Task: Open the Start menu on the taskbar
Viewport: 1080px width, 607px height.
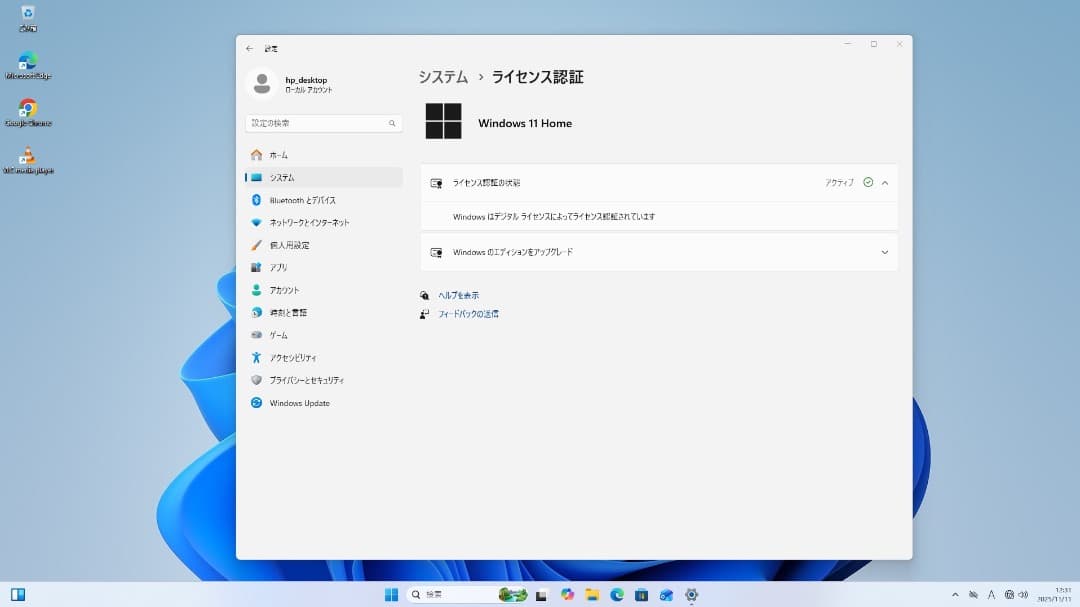Action: click(x=391, y=595)
